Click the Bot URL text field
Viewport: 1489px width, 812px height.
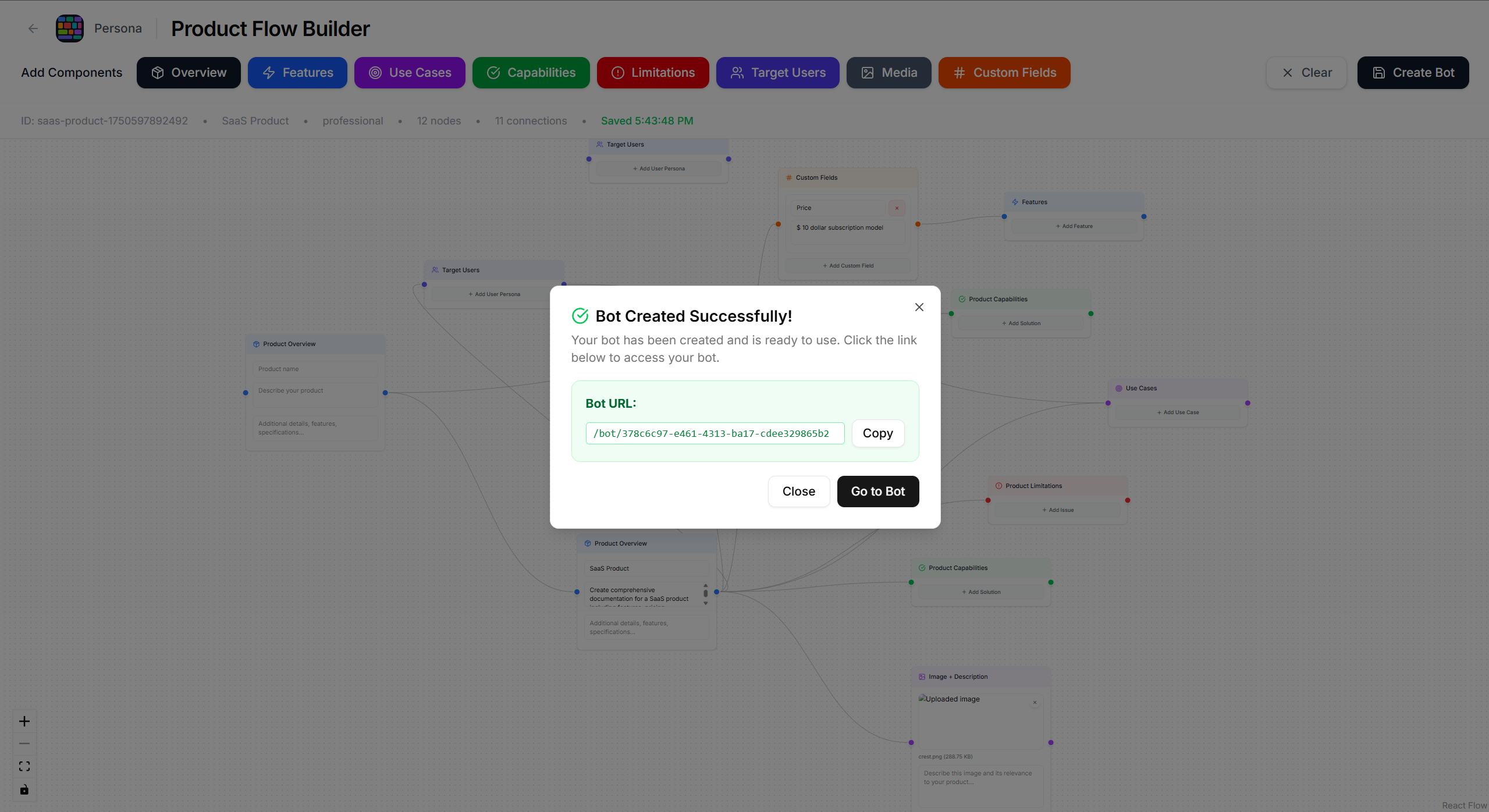(x=715, y=433)
